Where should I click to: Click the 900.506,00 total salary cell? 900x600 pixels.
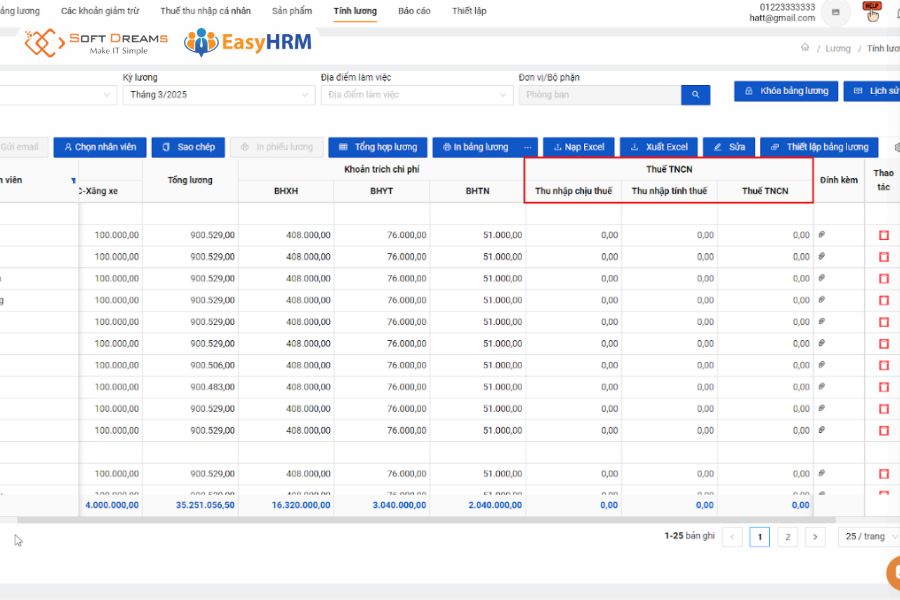(191, 365)
